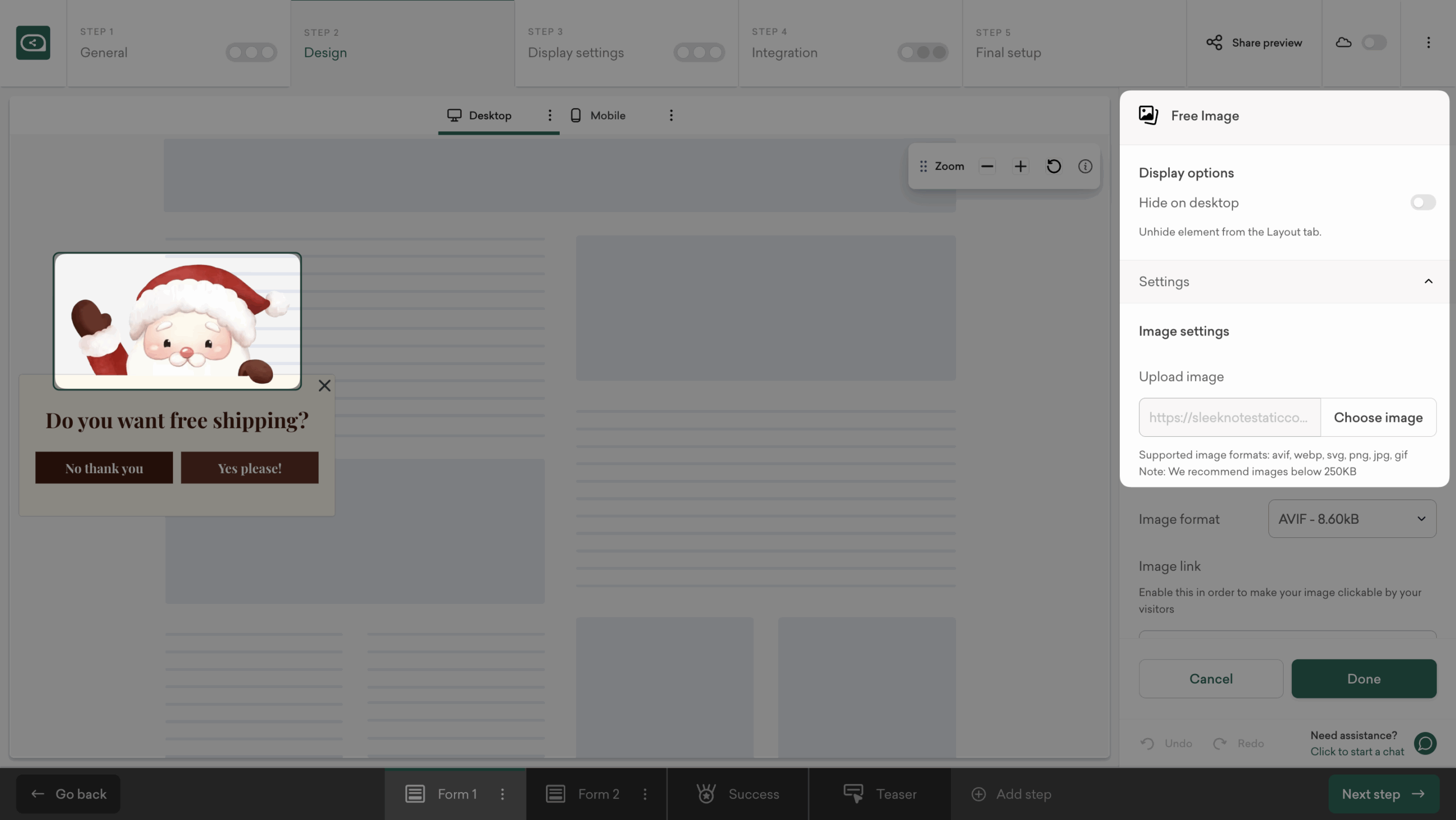This screenshot has width=1456, height=820.
Task: Click the Sleeknote logo icon
Action: pyautogui.click(x=33, y=43)
